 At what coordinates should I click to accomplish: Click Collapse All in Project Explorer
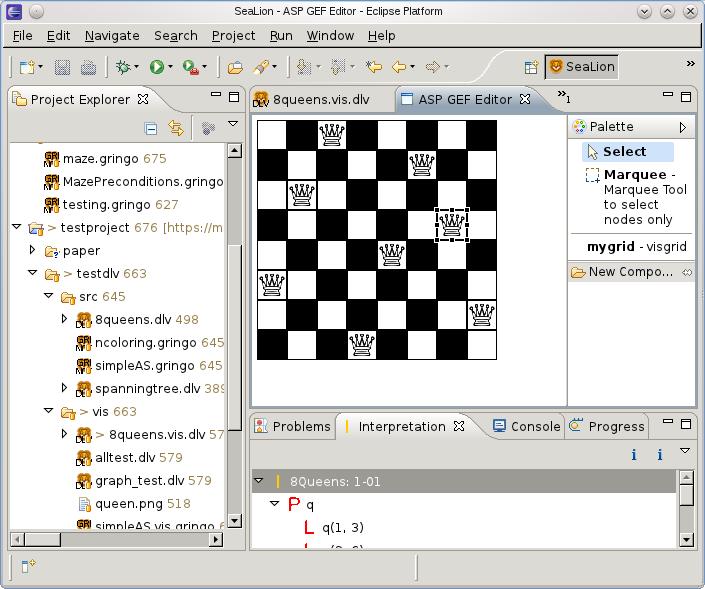point(151,128)
